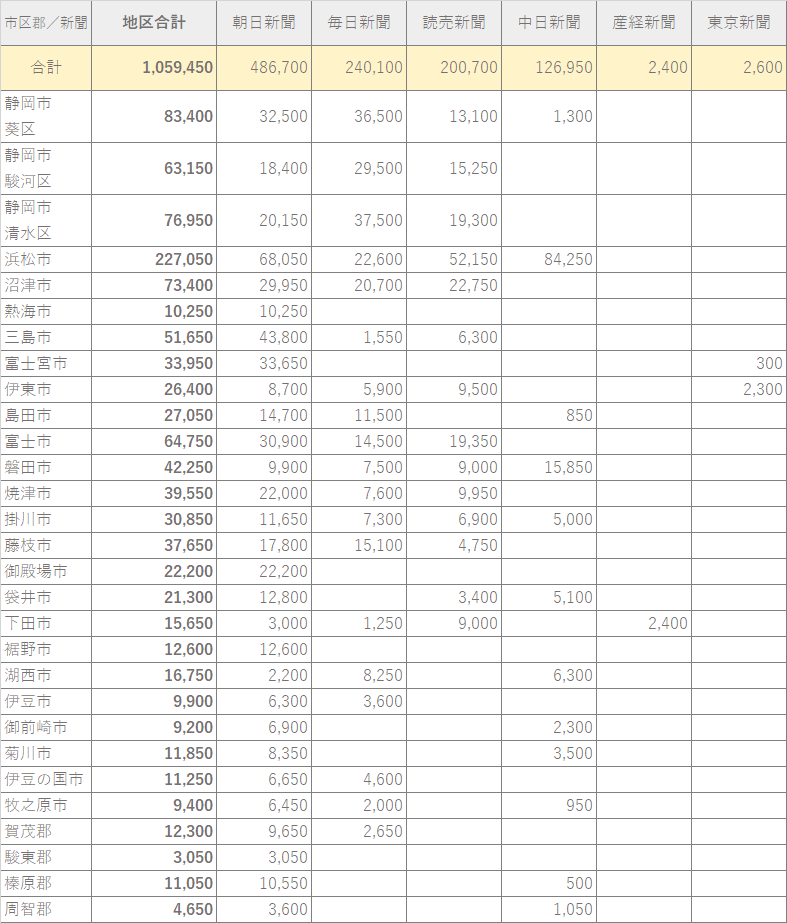Image resolution: width=787 pixels, height=923 pixels.
Task: Click the 1,050 cell for 周智郡
Action: [549, 909]
